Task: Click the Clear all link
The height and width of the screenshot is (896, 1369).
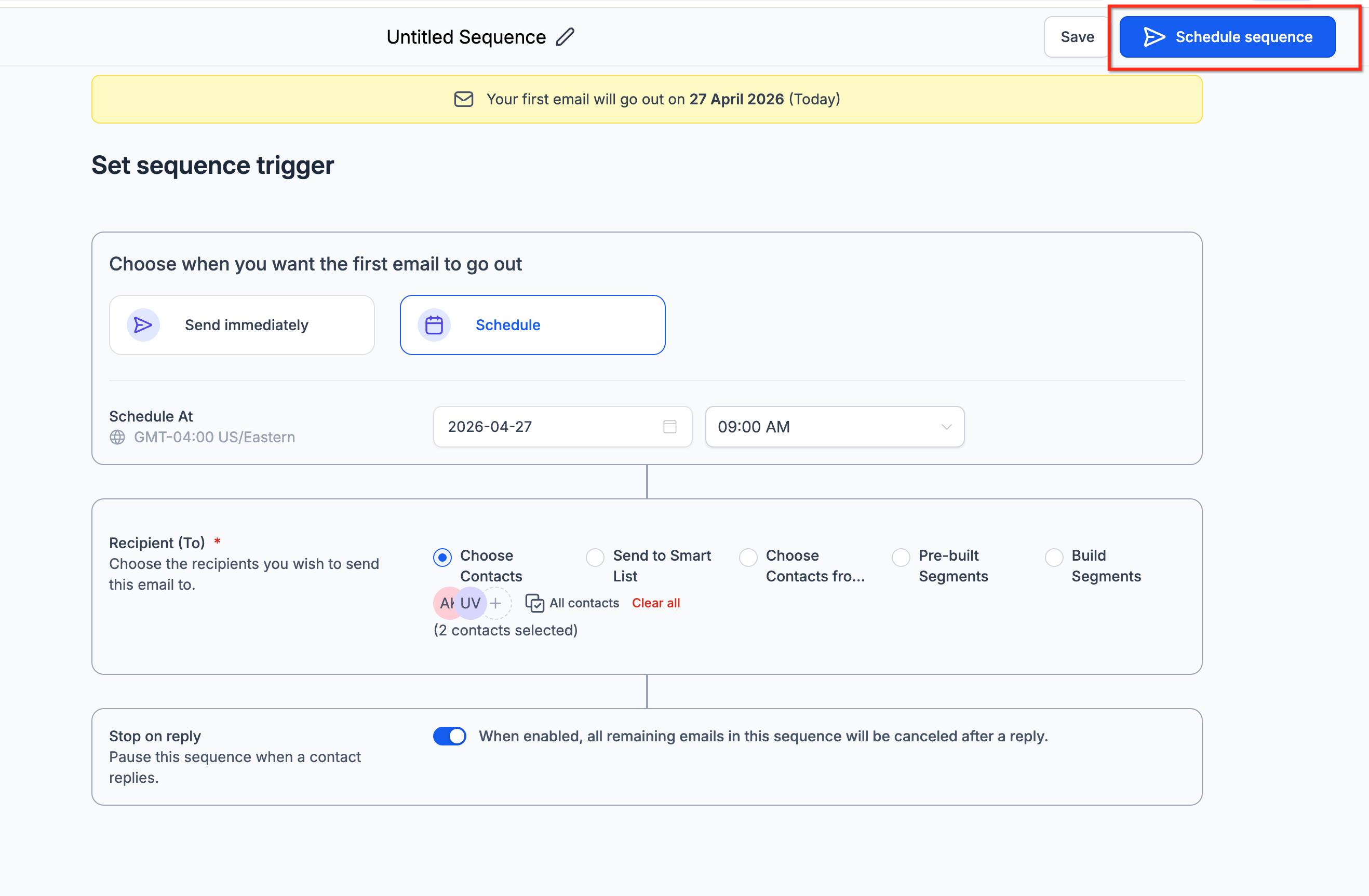Action: [656, 603]
